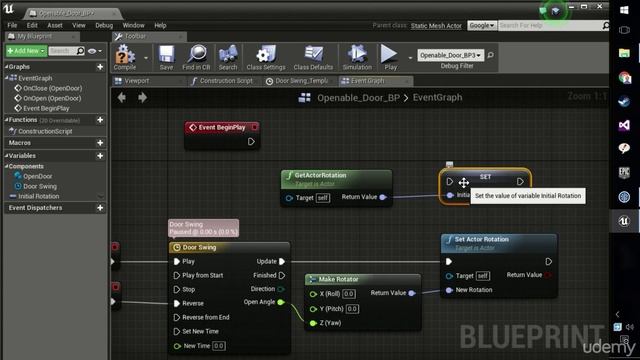Open Epic Games Launcher in taskbar

coord(624,173)
